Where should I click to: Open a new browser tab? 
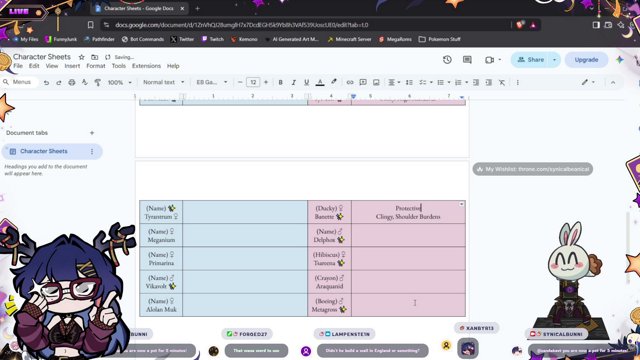tap(198, 8)
